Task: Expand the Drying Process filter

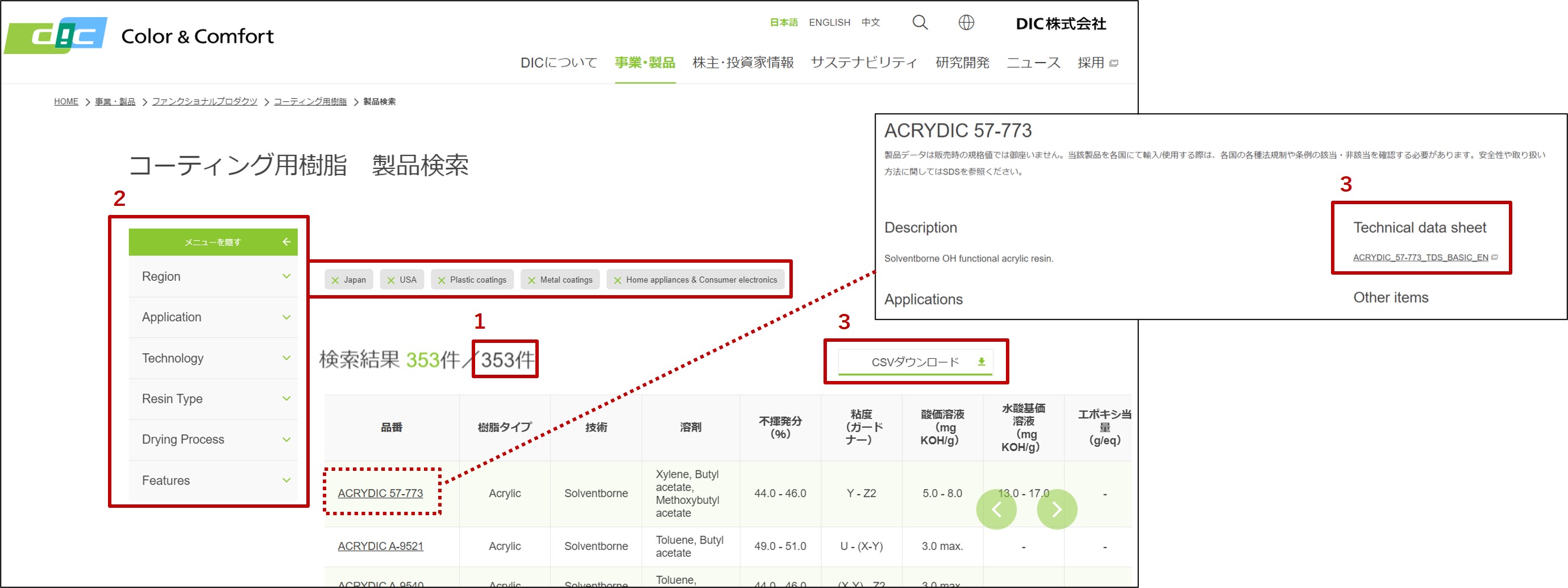Action: pyautogui.click(x=213, y=440)
